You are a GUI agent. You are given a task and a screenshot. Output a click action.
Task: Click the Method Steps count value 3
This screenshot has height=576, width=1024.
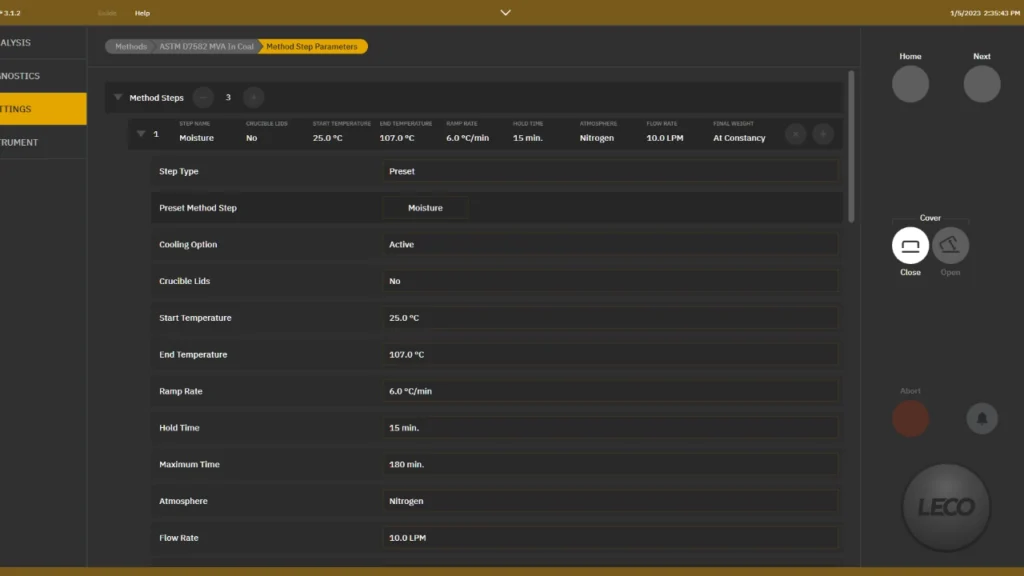pos(228,97)
